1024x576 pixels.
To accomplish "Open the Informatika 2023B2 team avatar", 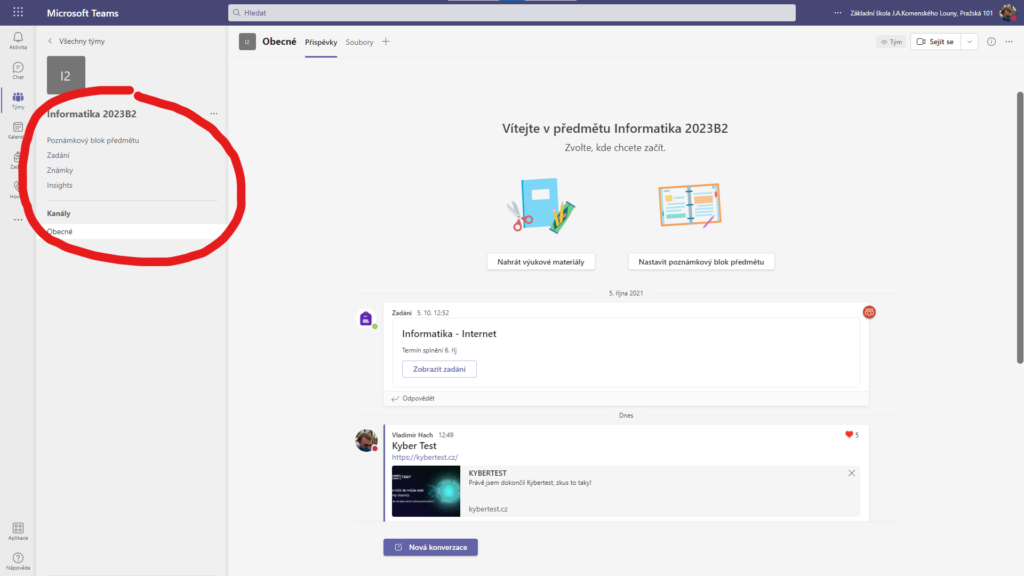I will pos(66,75).
